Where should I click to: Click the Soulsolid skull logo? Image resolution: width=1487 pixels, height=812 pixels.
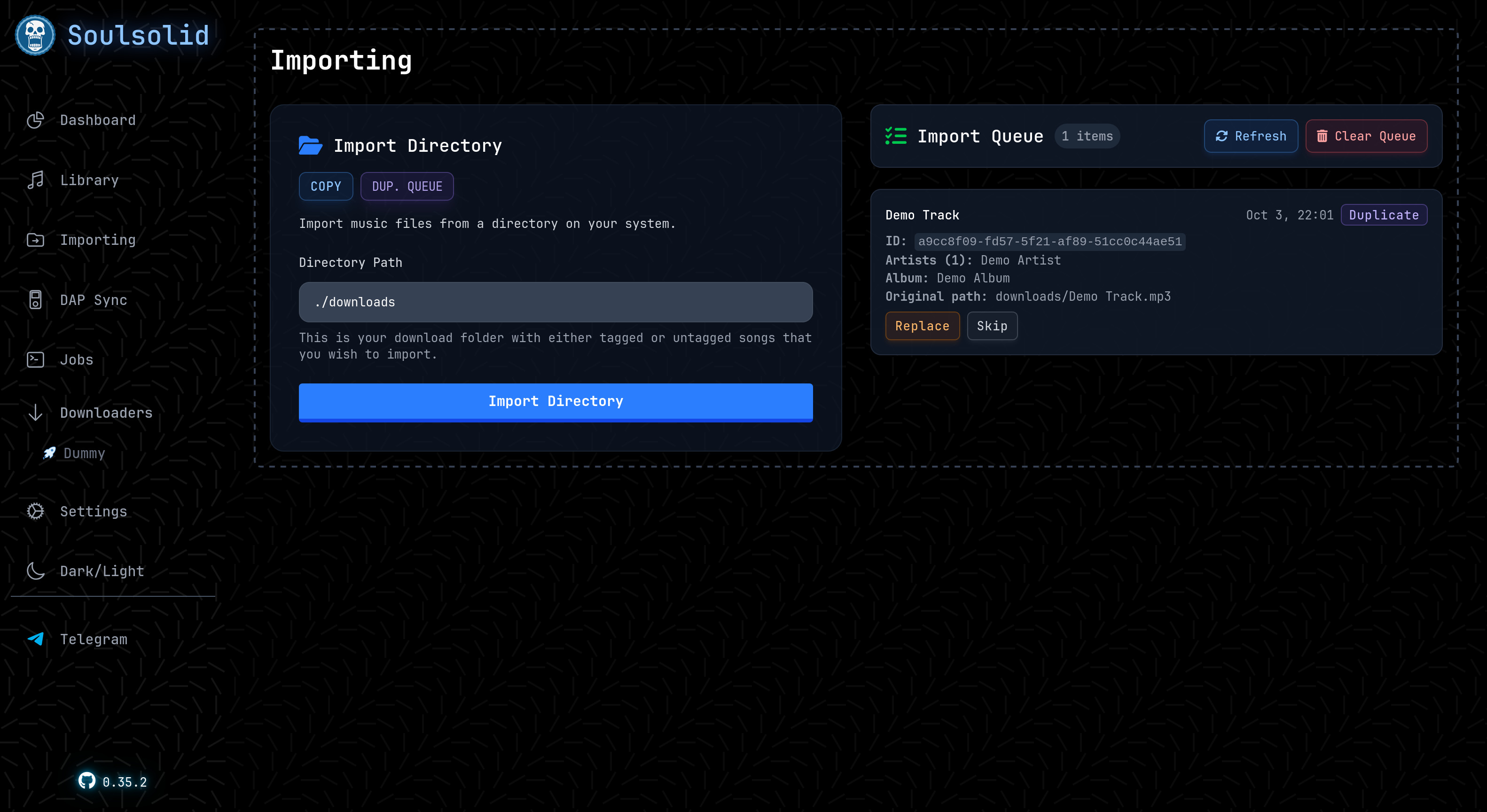click(34, 35)
